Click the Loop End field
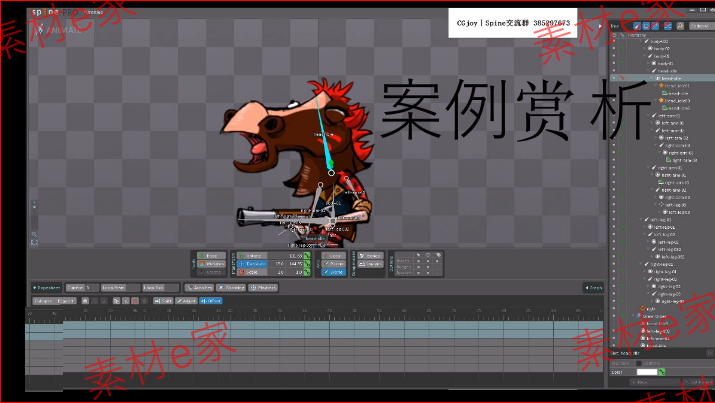The height and width of the screenshot is (403, 715). pos(161,288)
